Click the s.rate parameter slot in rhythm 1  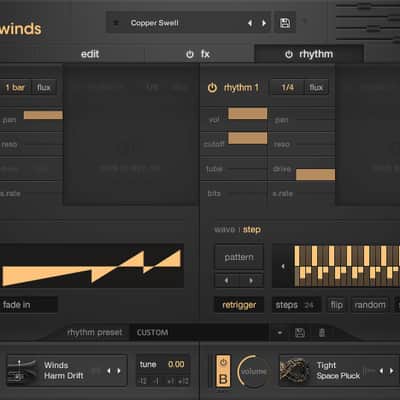pyautogui.click(x=302, y=193)
